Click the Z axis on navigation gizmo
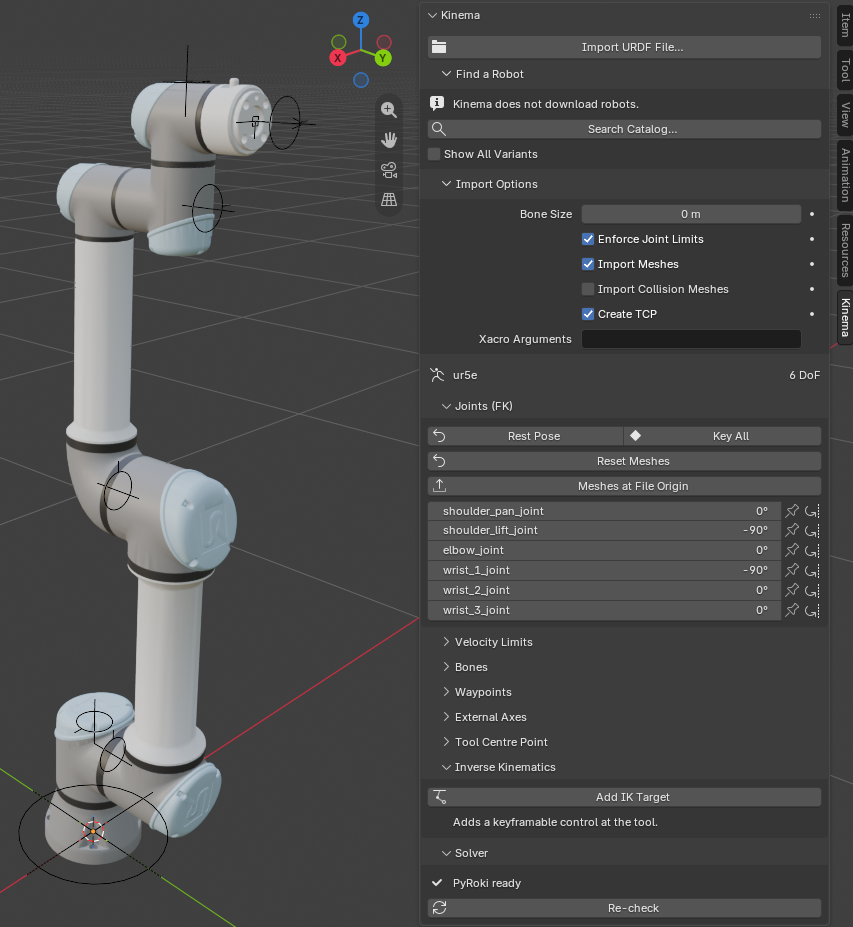Image resolution: width=853 pixels, height=927 pixels. pos(361,20)
